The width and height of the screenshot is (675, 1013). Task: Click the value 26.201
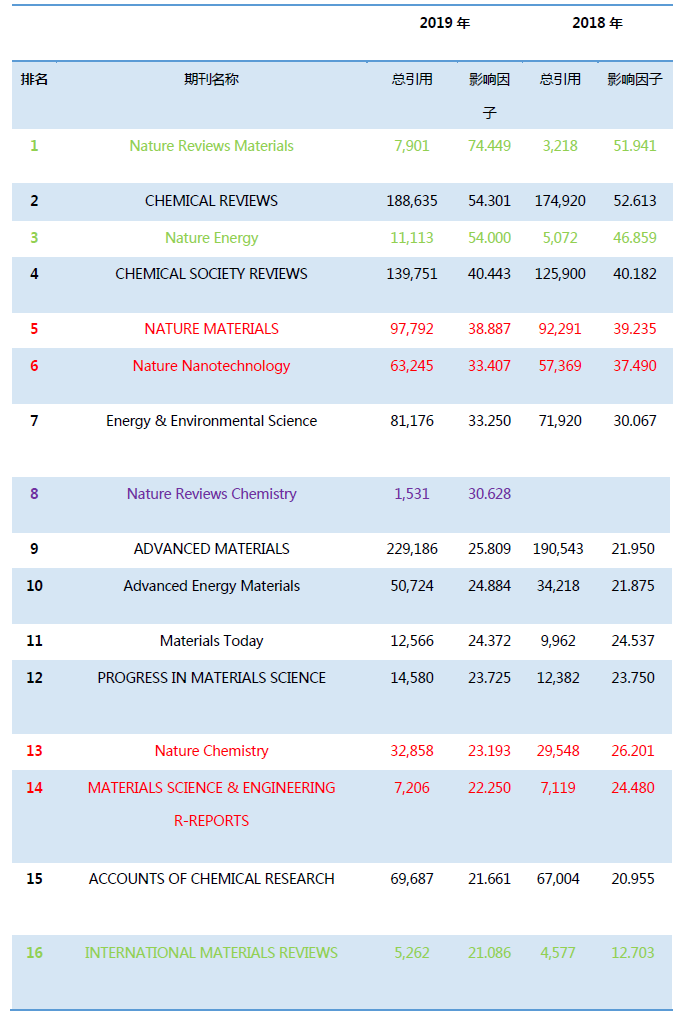tap(632, 751)
